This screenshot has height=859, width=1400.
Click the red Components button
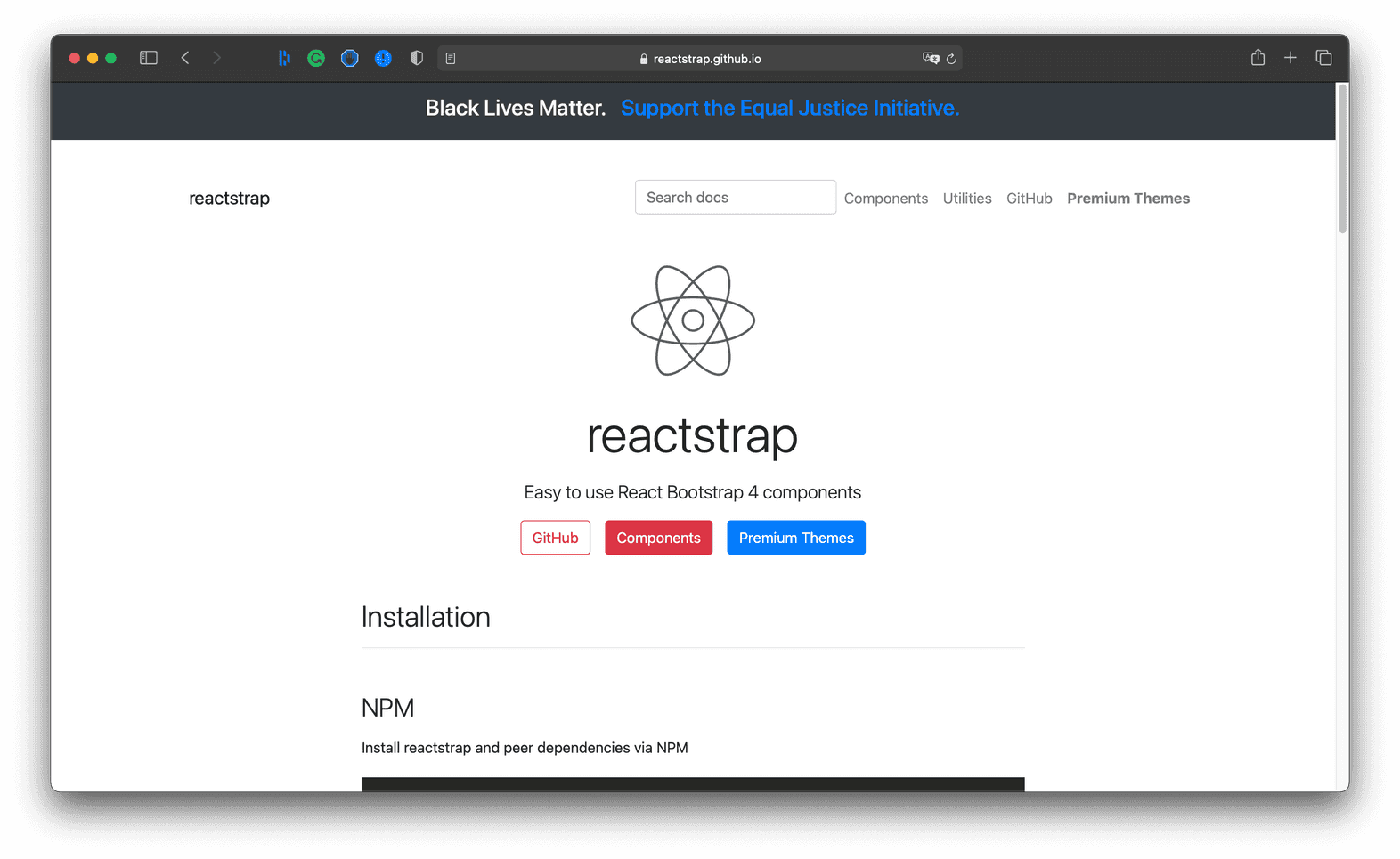click(659, 538)
